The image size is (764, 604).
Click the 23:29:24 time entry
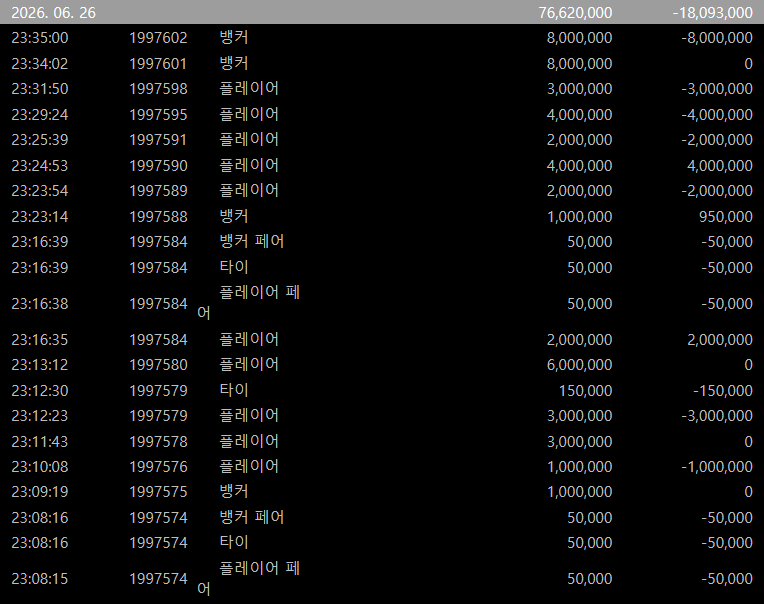pos(40,115)
